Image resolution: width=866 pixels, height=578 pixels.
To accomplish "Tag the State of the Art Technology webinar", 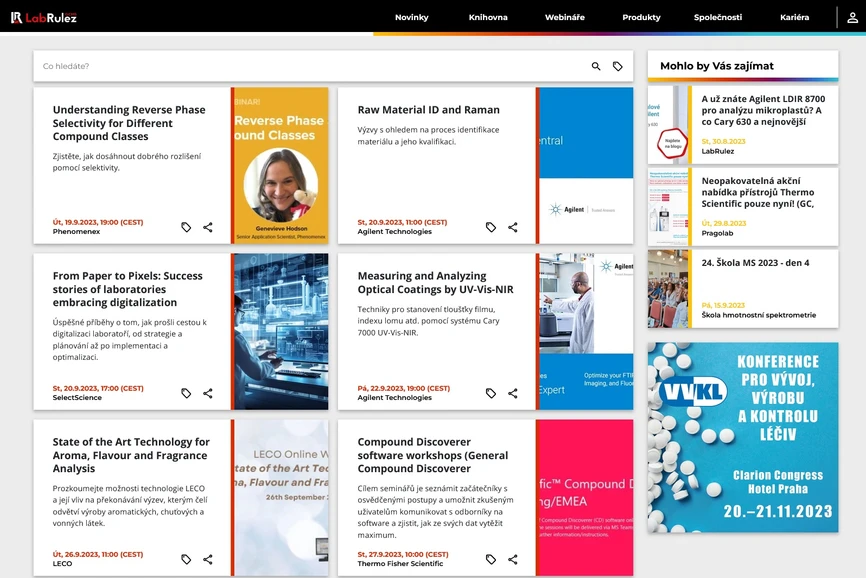I will click(186, 559).
